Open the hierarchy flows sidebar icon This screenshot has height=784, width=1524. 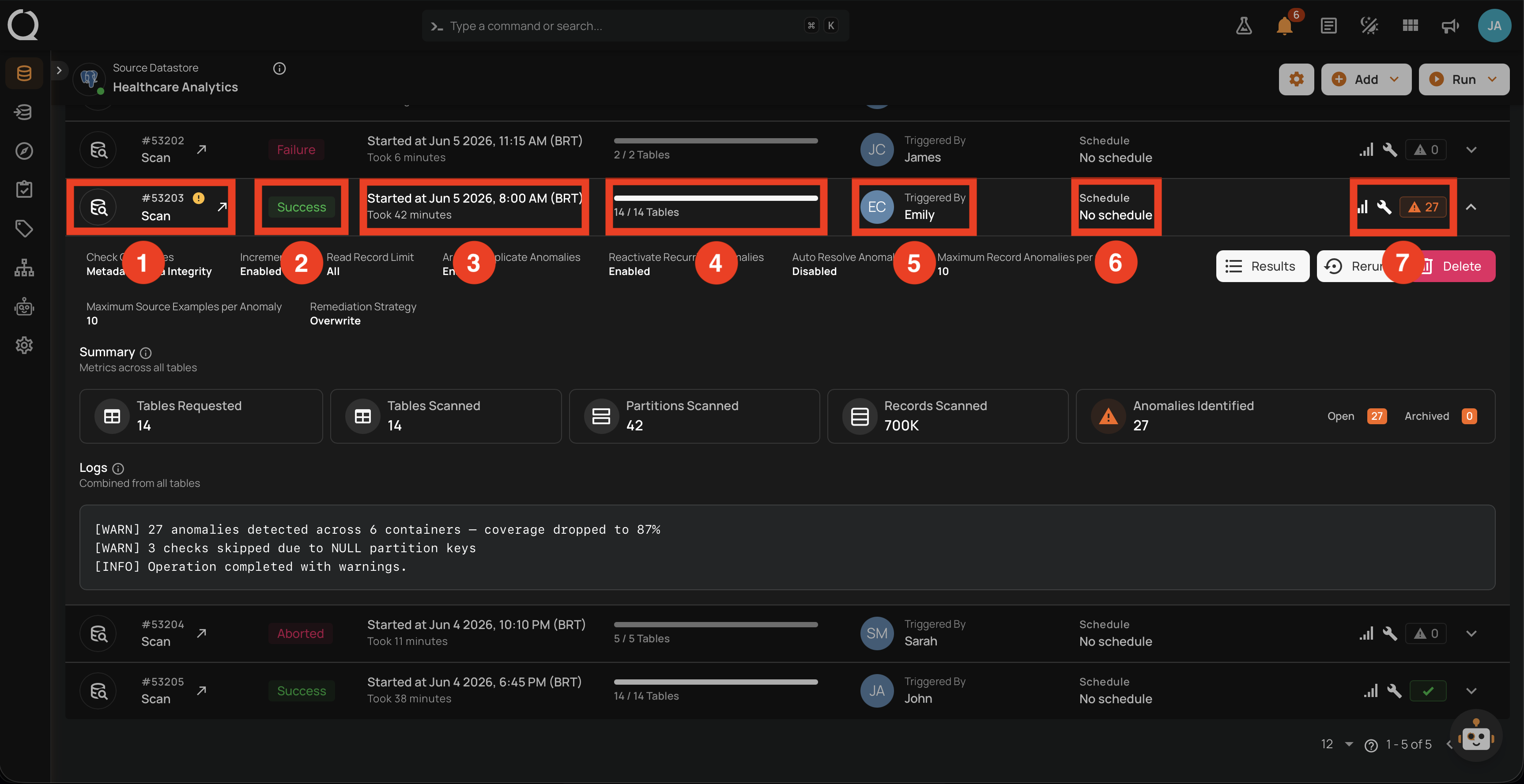tap(24, 268)
